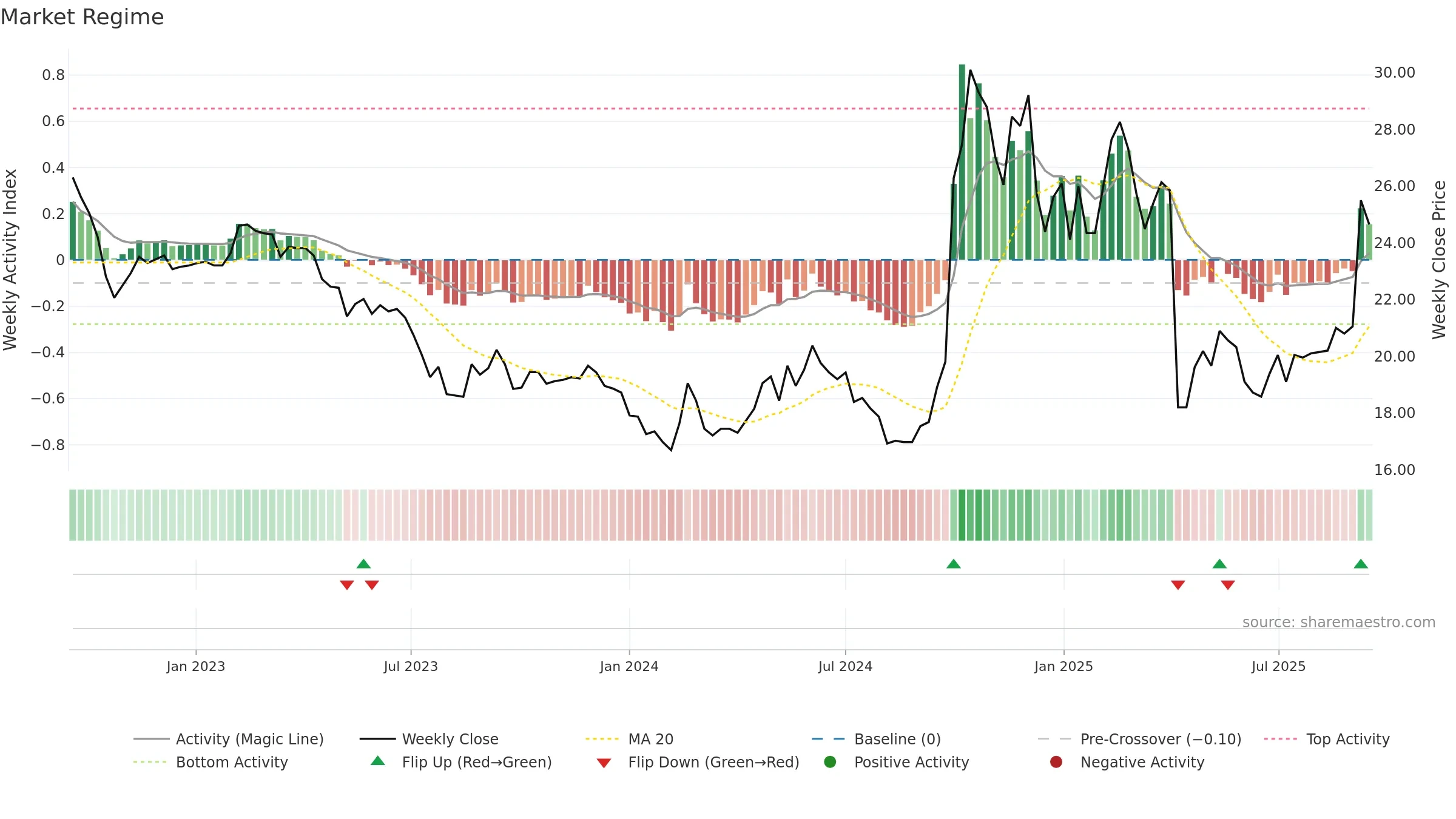Click the 0 activity tick label
1456x819 pixels.
60,260
